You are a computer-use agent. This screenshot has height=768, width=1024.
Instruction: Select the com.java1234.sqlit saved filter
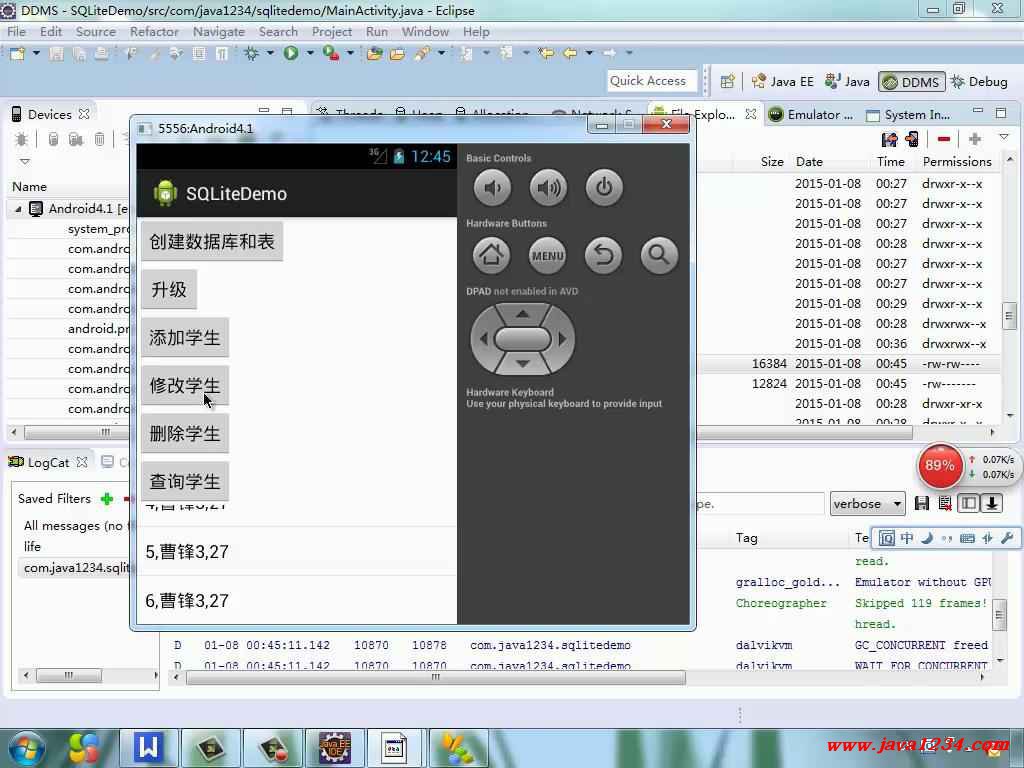76,568
